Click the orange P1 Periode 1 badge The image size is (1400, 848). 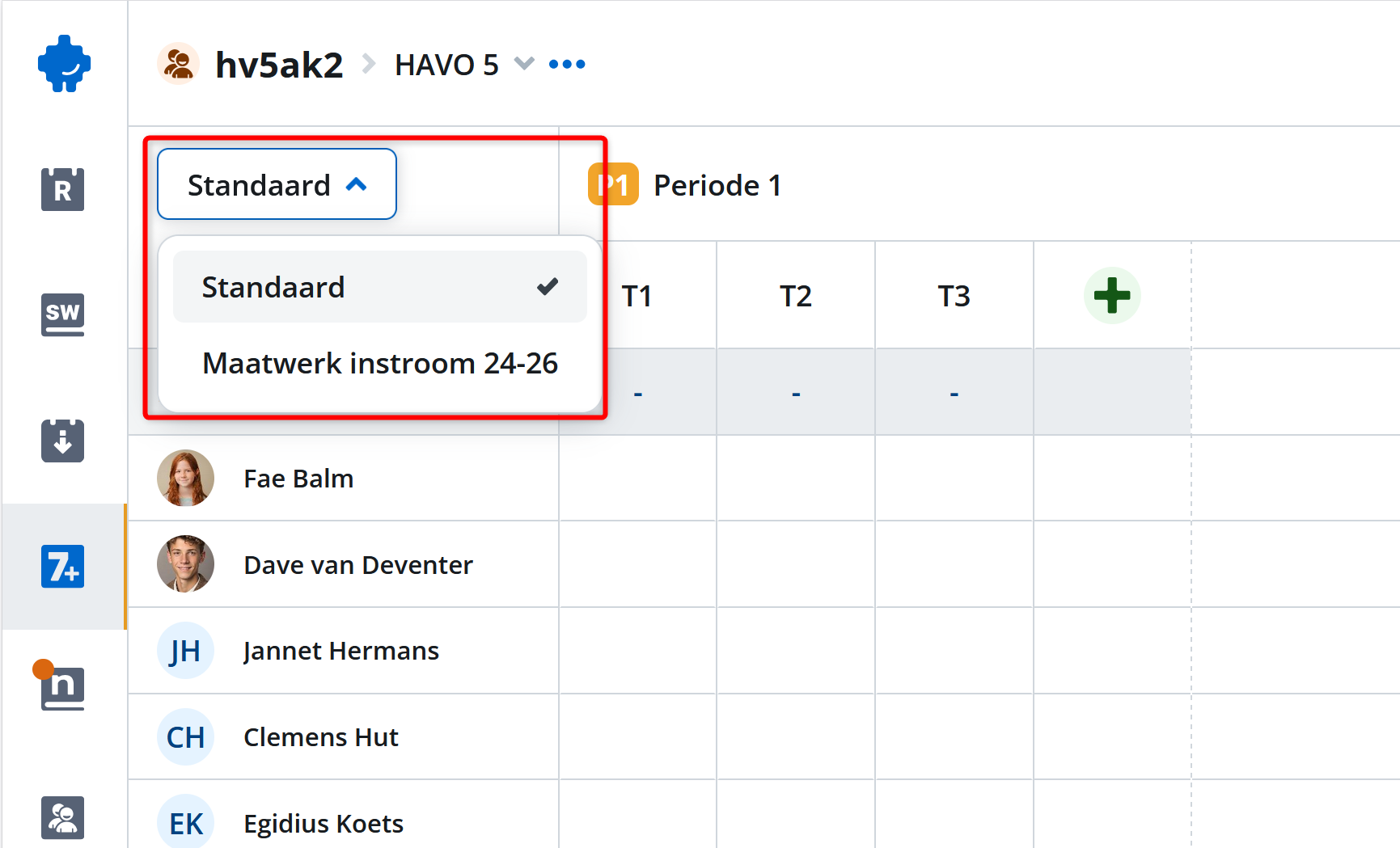[x=613, y=185]
